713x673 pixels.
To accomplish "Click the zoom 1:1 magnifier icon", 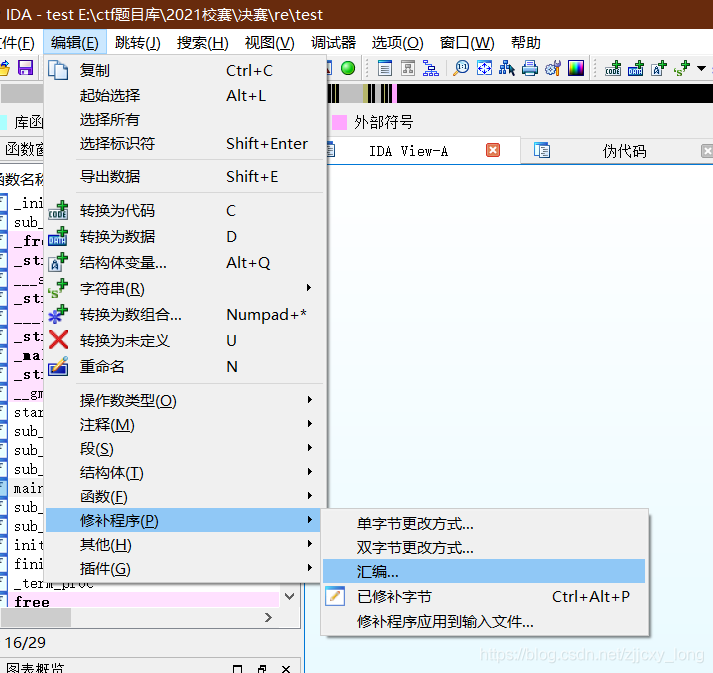I will coord(461,68).
